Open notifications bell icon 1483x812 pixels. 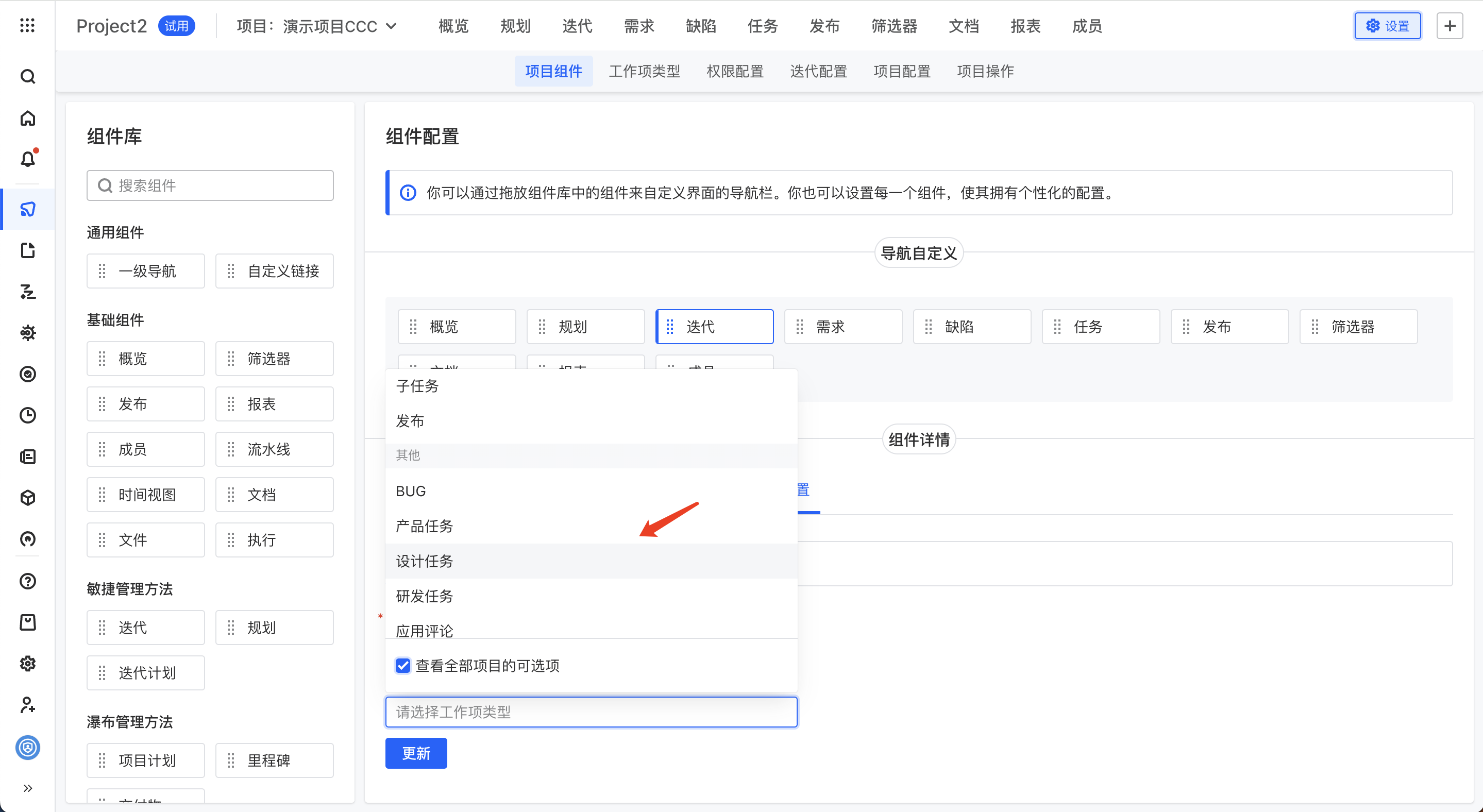point(28,159)
